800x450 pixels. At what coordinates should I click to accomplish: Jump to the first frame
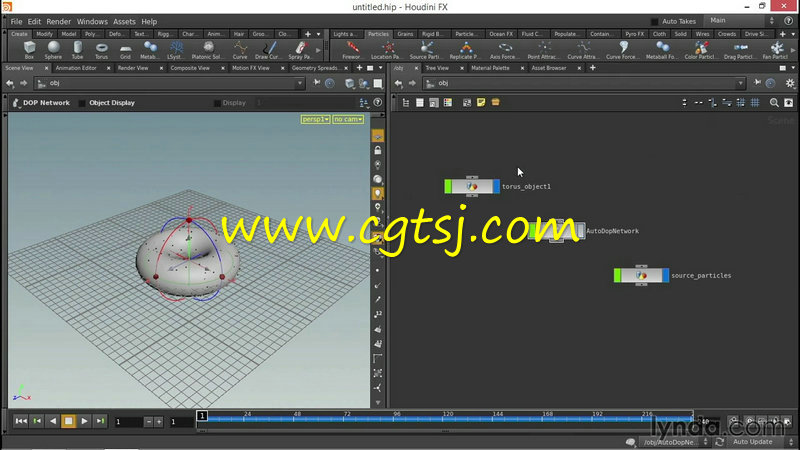click(x=21, y=421)
